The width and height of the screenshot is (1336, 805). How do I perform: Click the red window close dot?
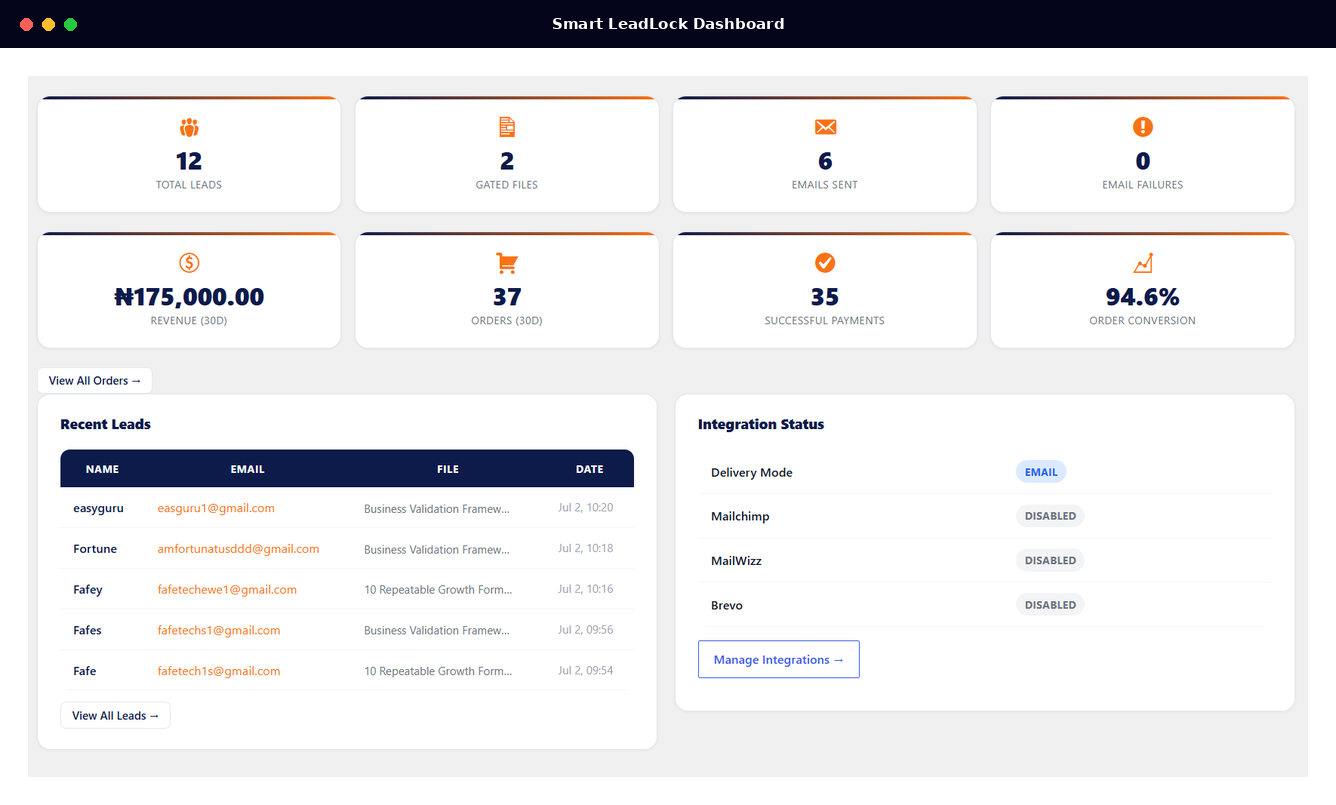[26, 24]
